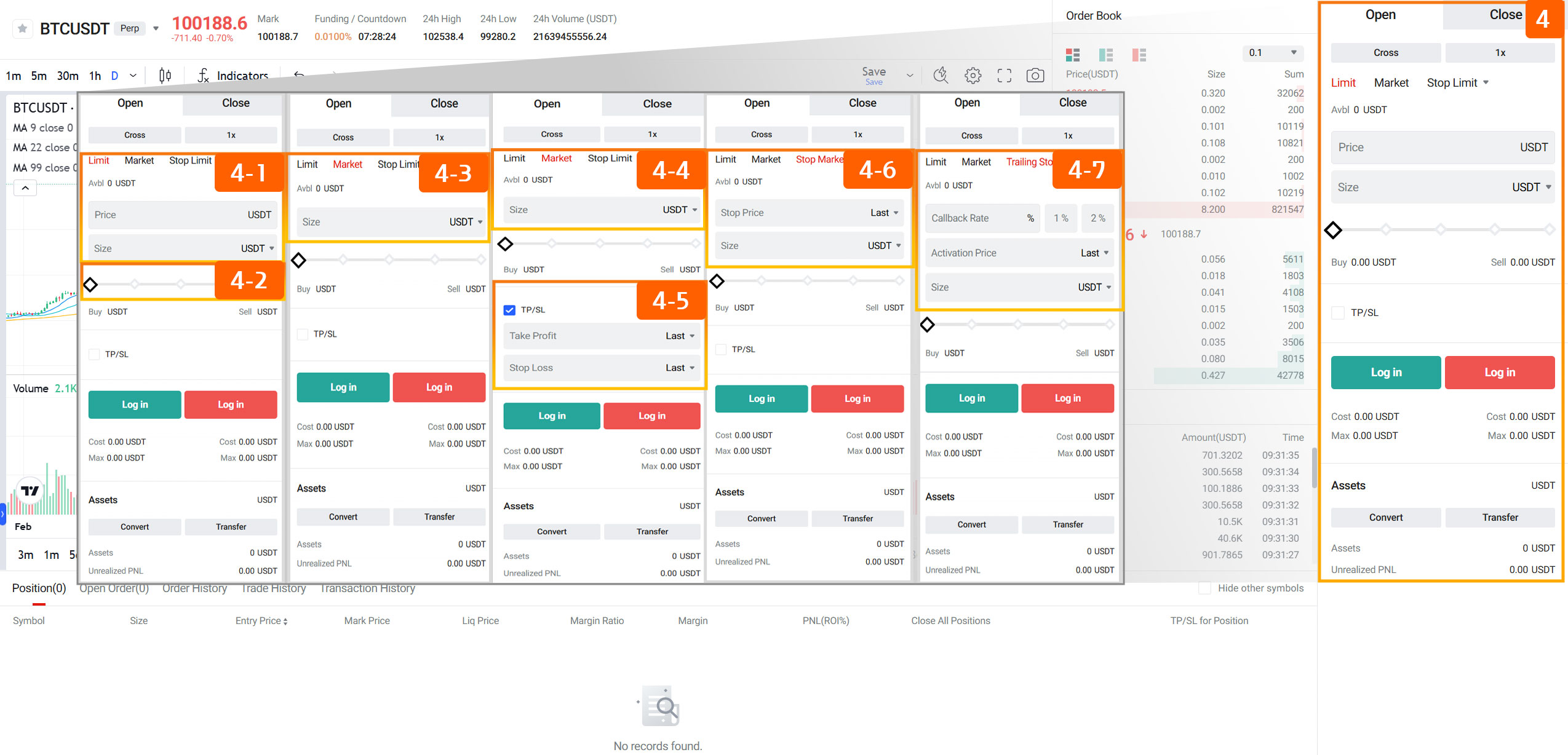Image resolution: width=1568 pixels, height=755 pixels.
Task: Take a chart snapshot with camera icon
Action: click(1035, 76)
